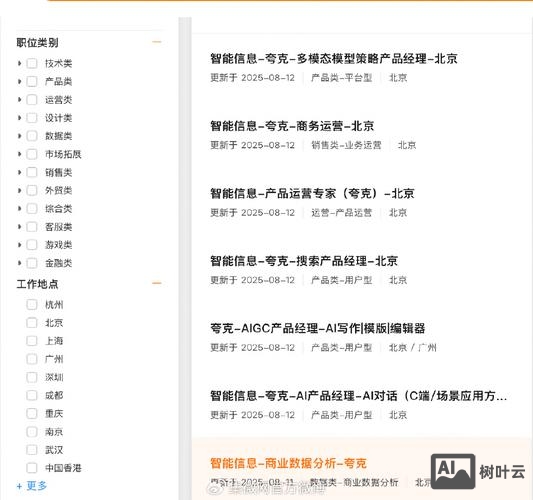Select the 南京 location checkbox
This screenshot has width=533, height=500.
(x=32, y=432)
